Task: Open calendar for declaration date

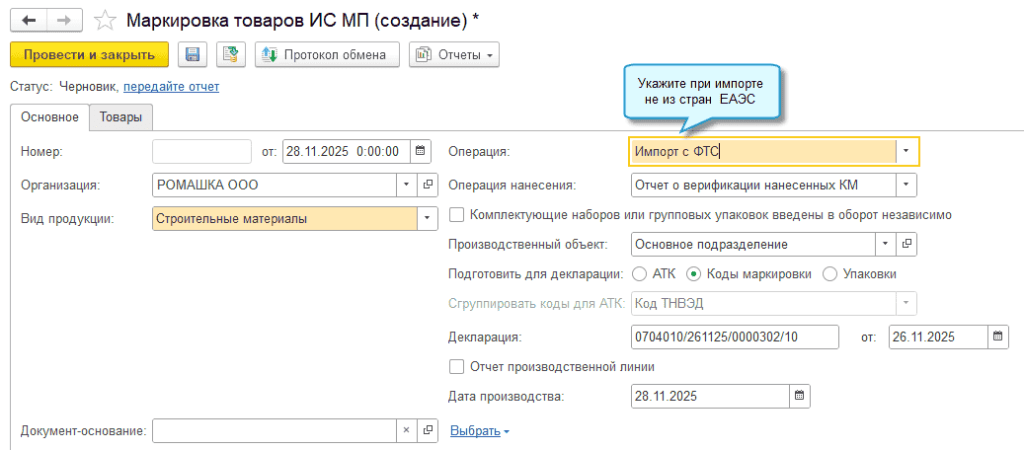Action: point(998,337)
